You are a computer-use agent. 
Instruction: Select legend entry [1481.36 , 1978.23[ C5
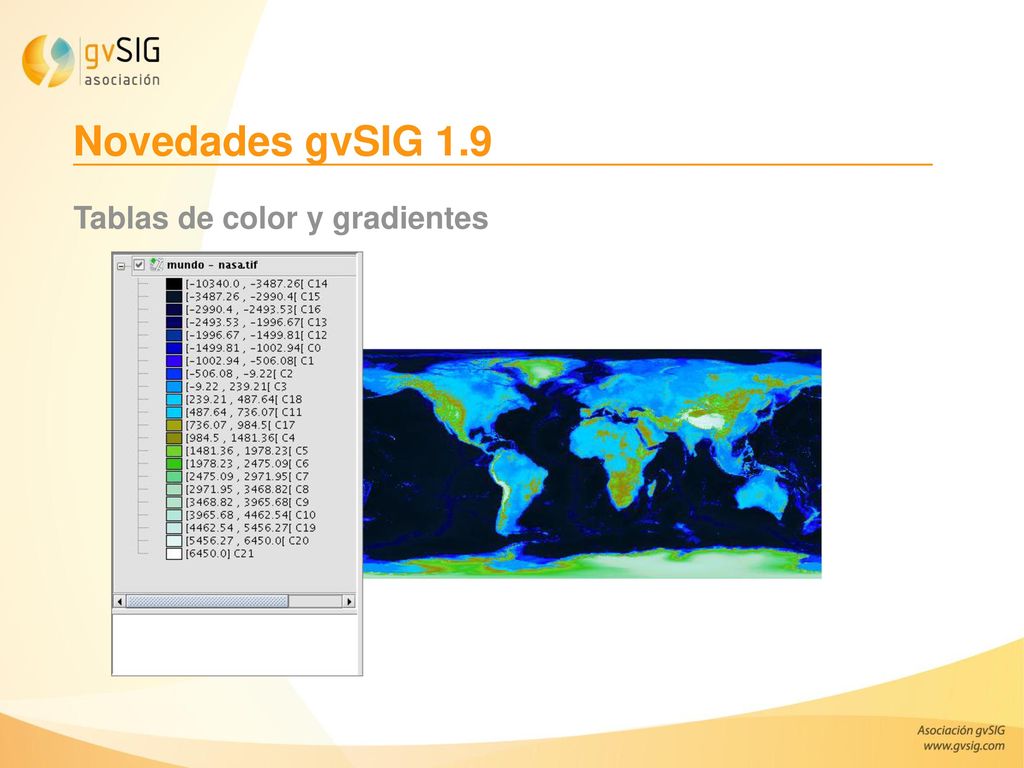coord(247,451)
